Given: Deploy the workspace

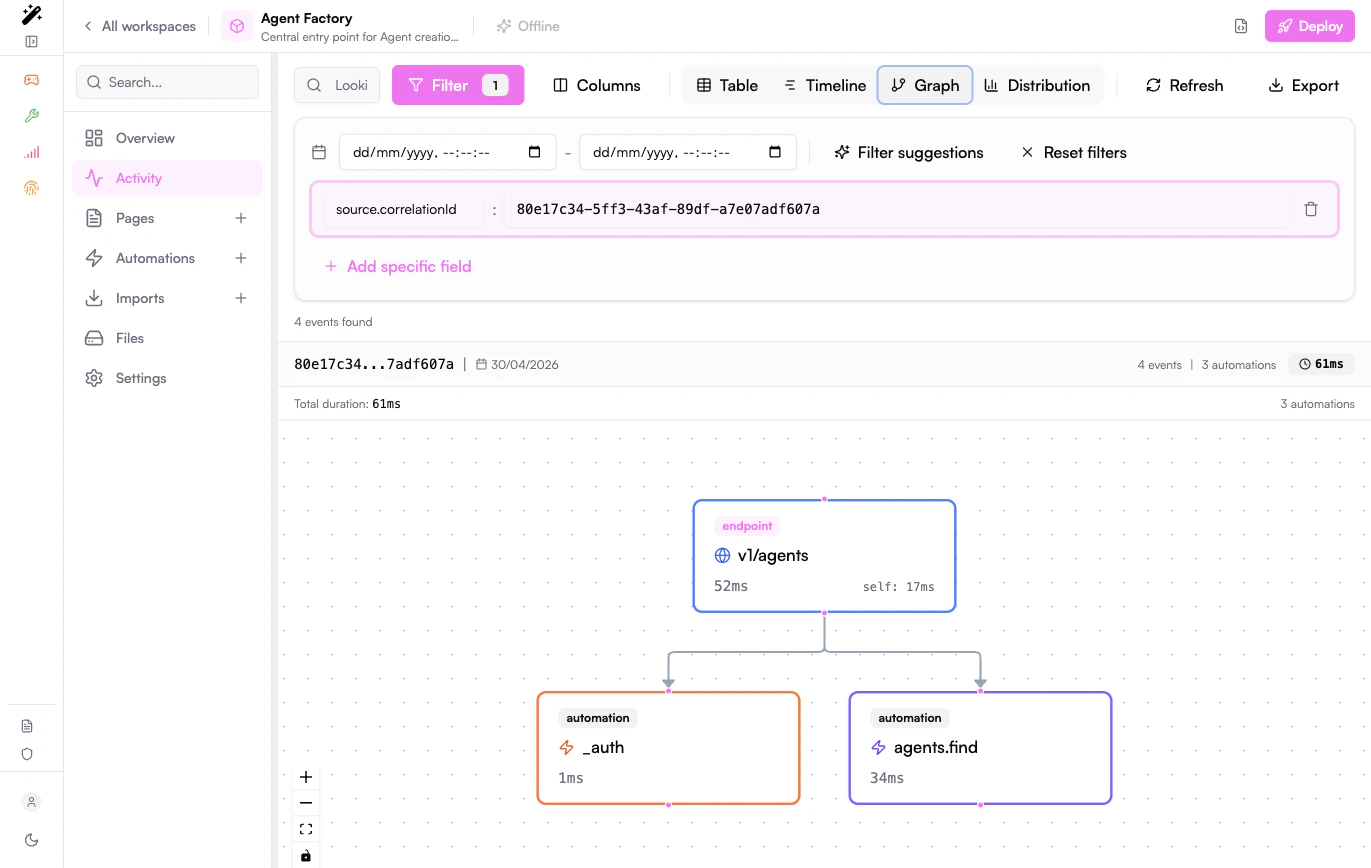Looking at the screenshot, I should click(x=1310, y=26).
